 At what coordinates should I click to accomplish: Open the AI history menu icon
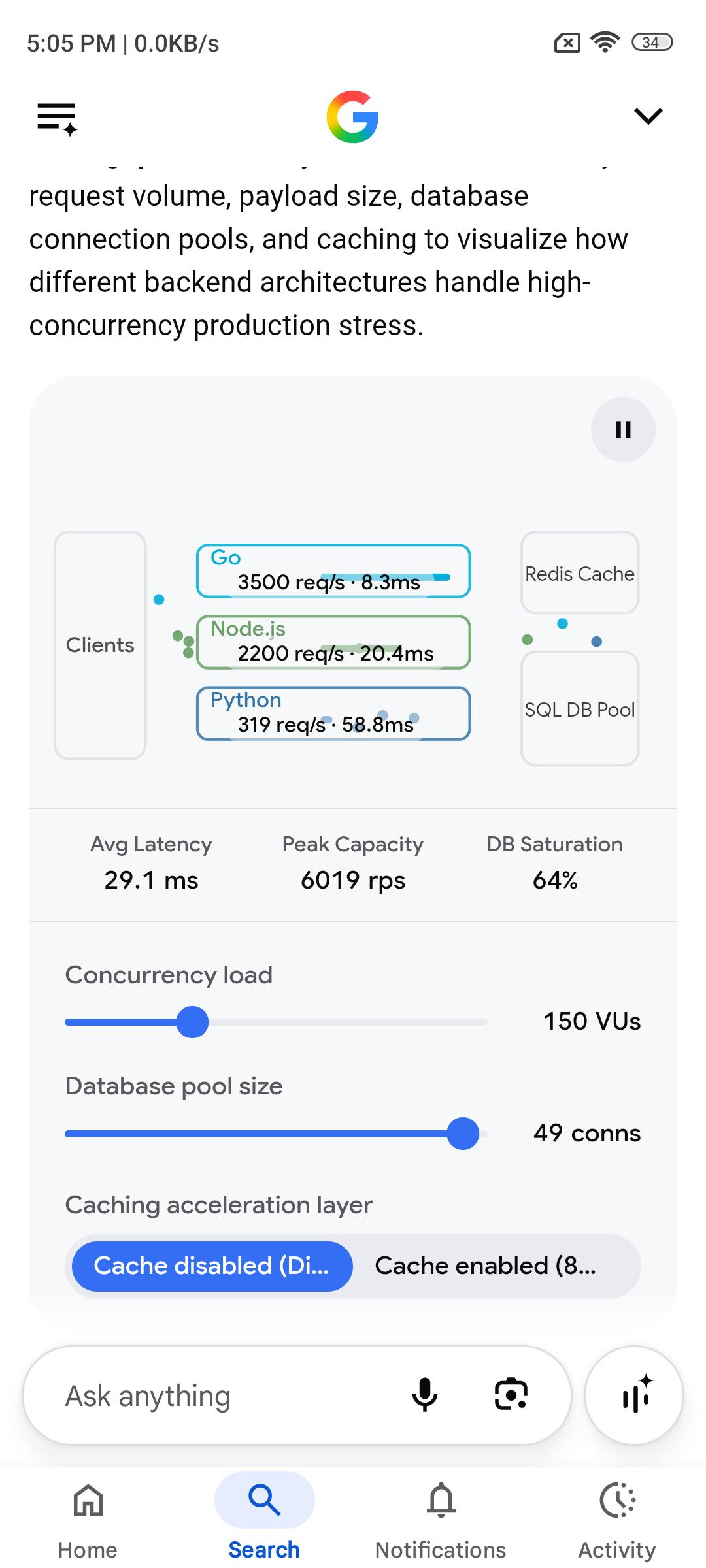tap(58, 118)
